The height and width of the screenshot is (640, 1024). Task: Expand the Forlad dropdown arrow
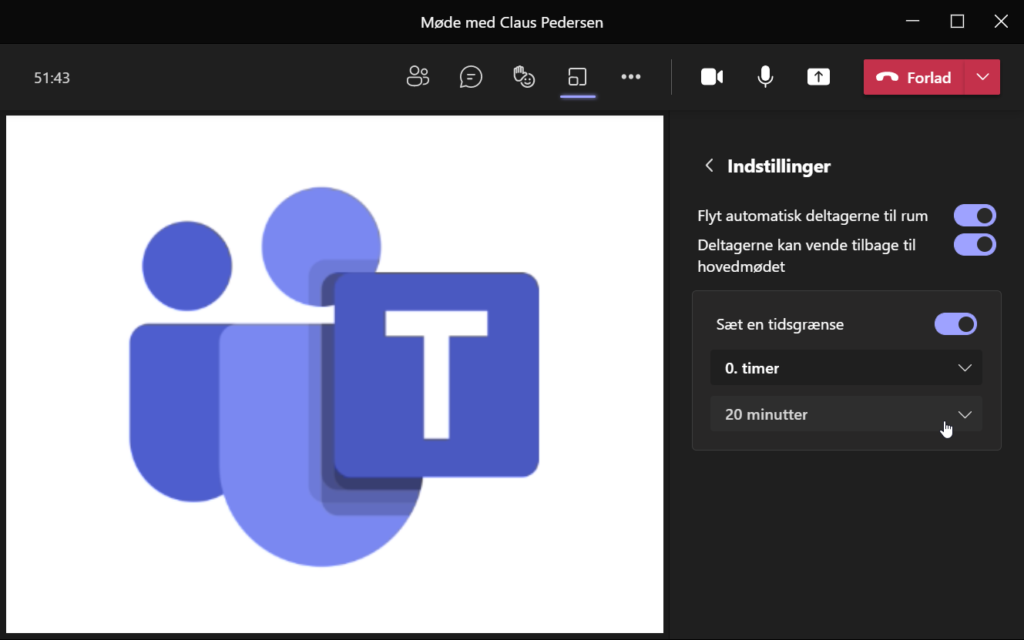click(982, 77)
